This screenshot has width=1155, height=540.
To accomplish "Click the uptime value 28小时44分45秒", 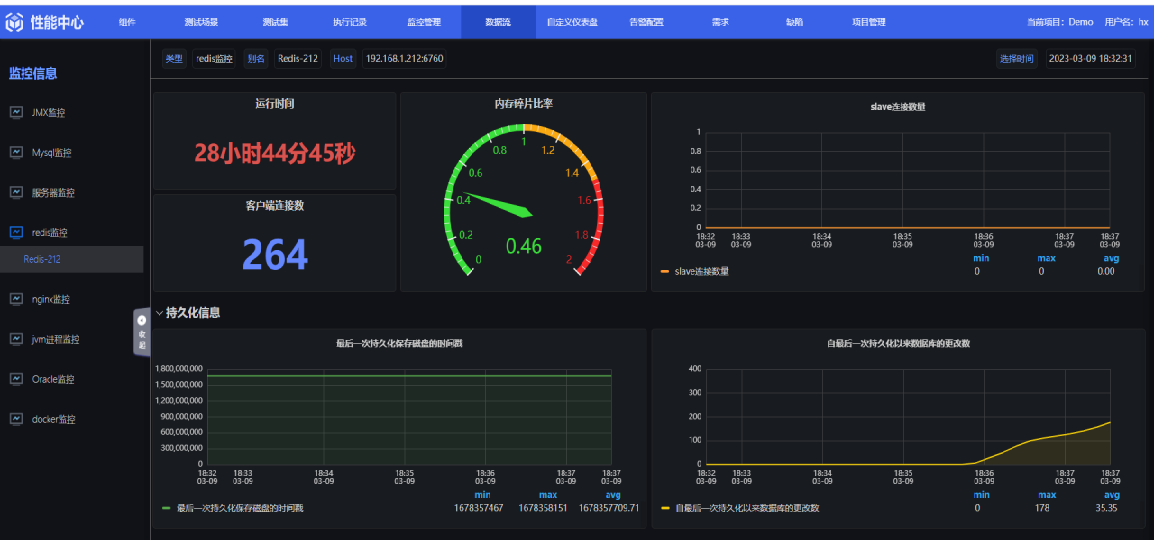I will (275, 152).
